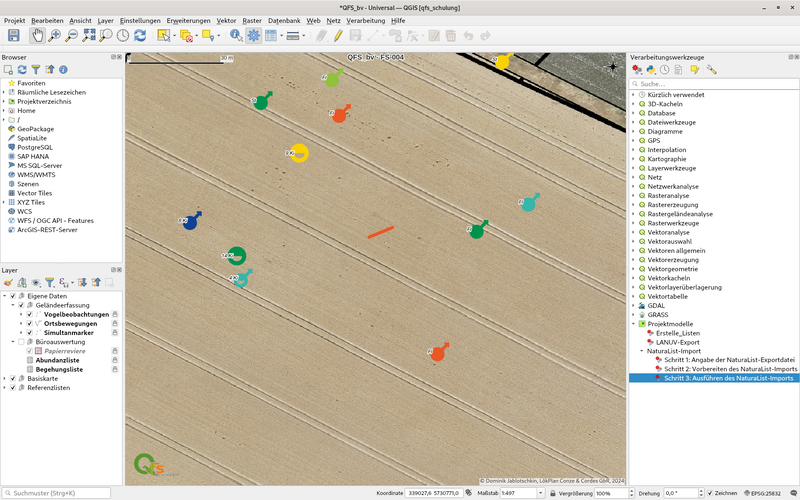800x500 pixels.
Task: Expand the Vogelbeobachtungen layer legend
Action: coord(21,314)
